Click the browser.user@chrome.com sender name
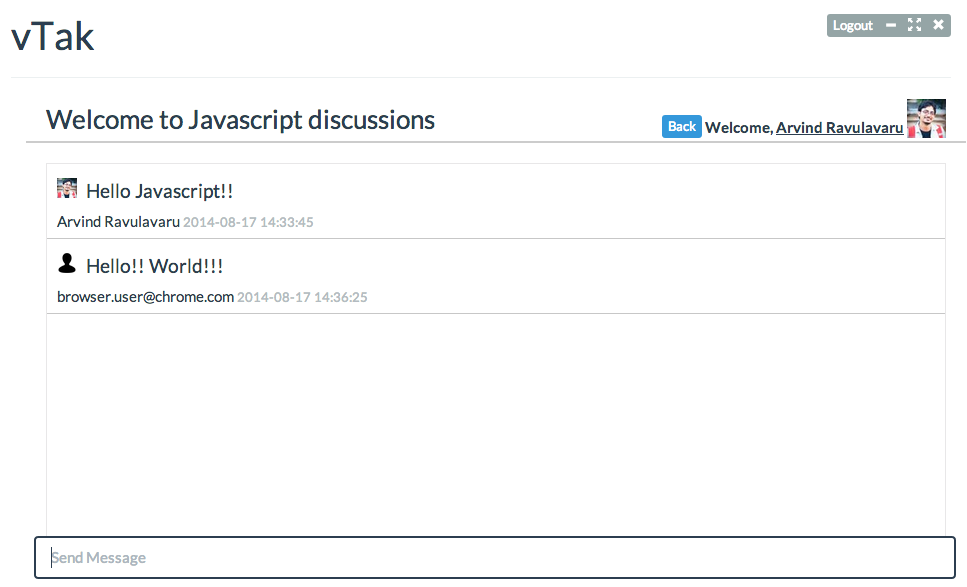Image resolution: width=967 pixels, height=587 pixels. click(x=146, y=297)
